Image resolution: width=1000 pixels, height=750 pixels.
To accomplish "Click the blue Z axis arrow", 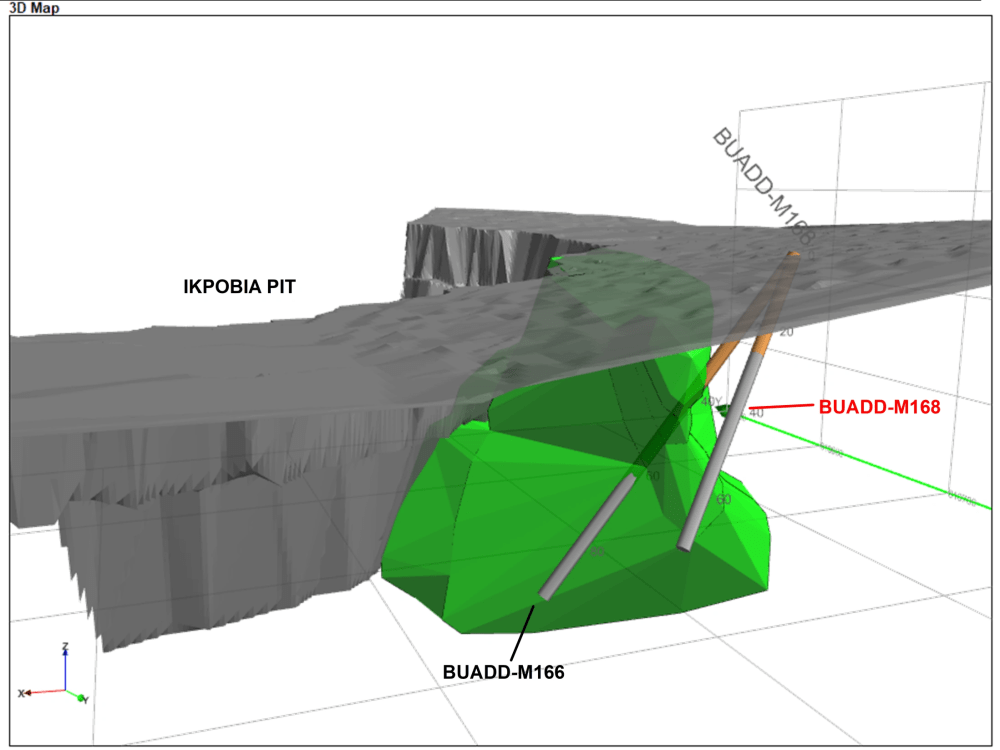I will 65,655.
